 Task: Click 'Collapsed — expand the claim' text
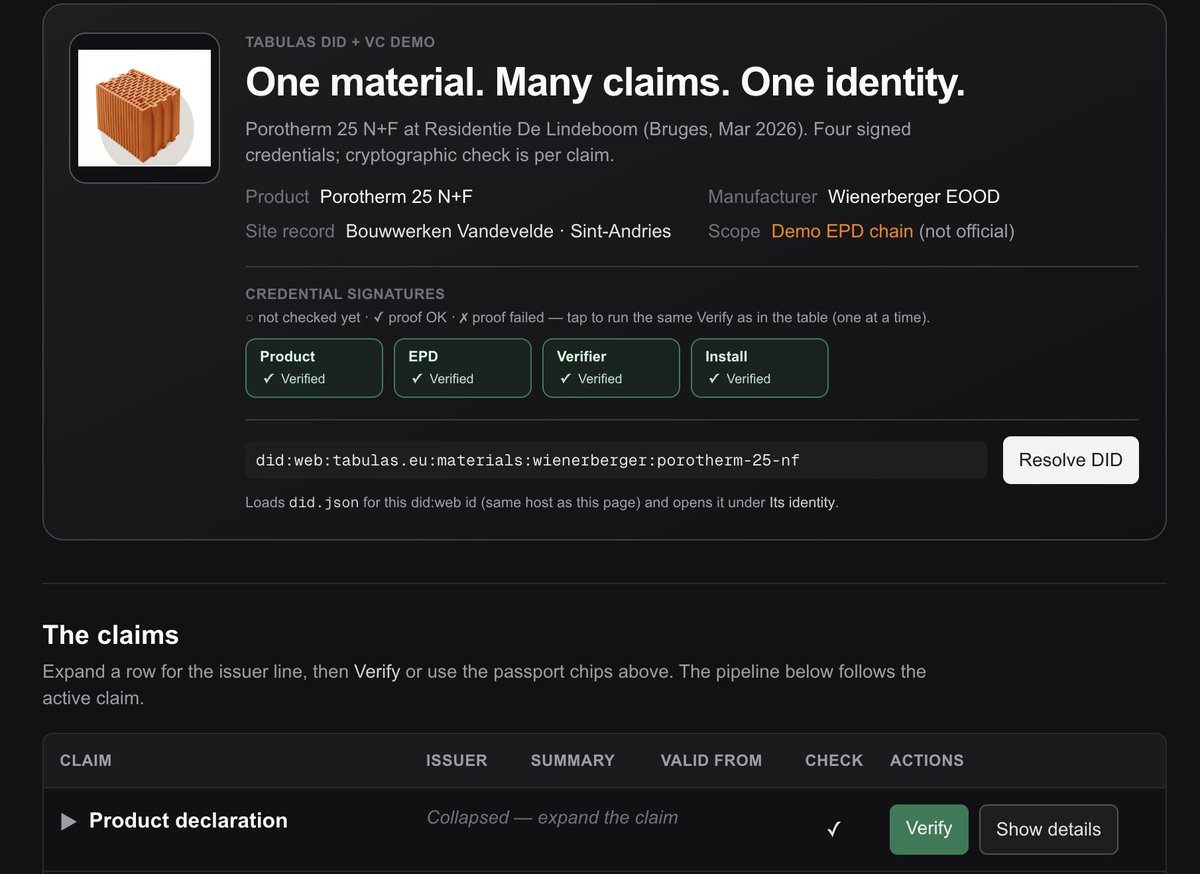pos(552,817)
